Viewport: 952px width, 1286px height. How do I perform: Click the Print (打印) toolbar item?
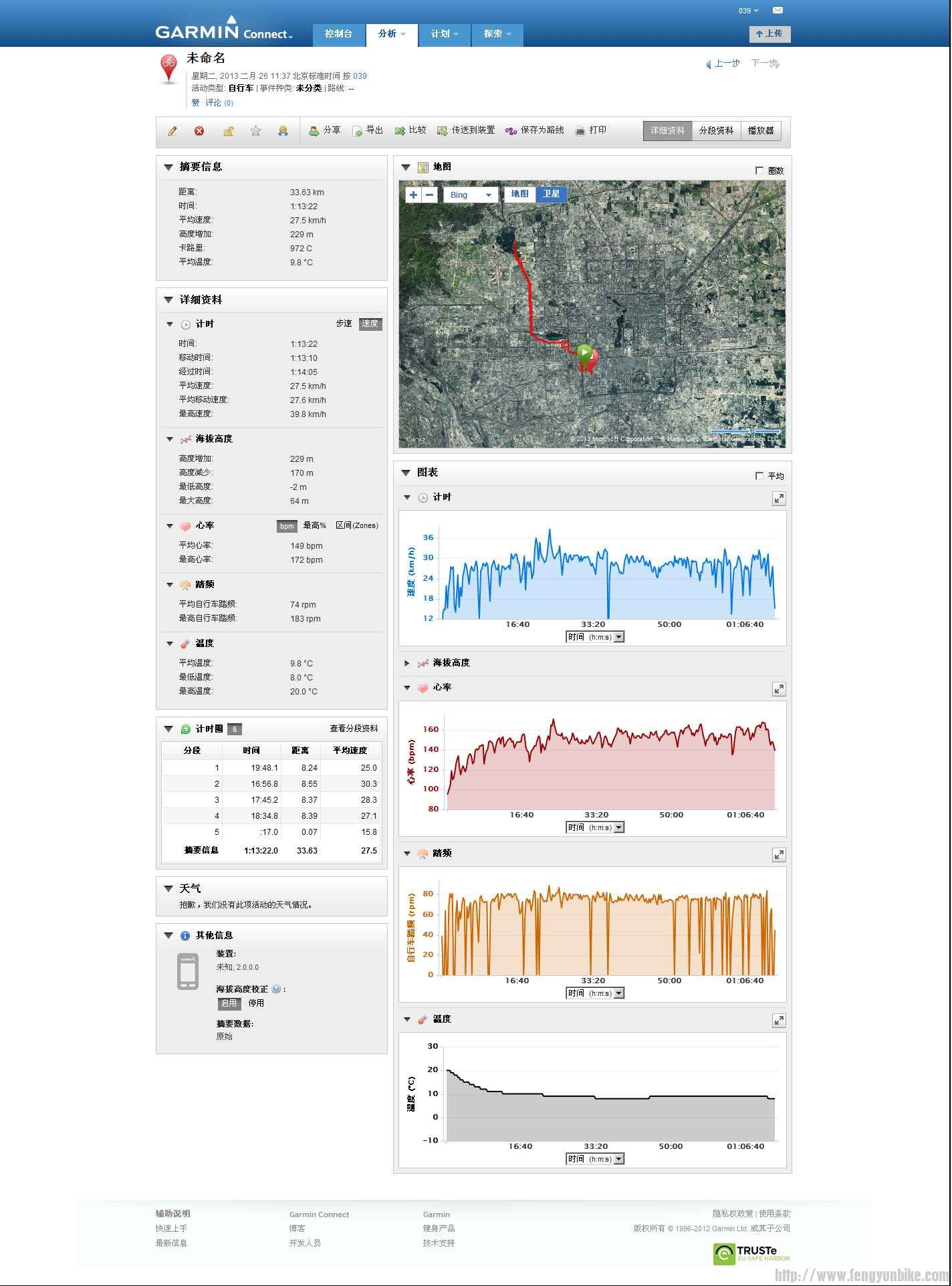[x=591, y=130]
